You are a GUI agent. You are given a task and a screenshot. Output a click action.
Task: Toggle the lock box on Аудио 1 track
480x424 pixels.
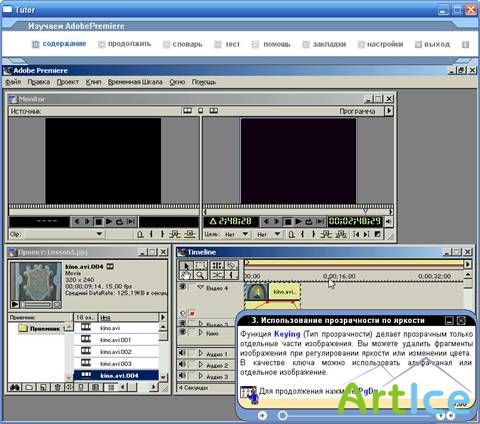192,353
